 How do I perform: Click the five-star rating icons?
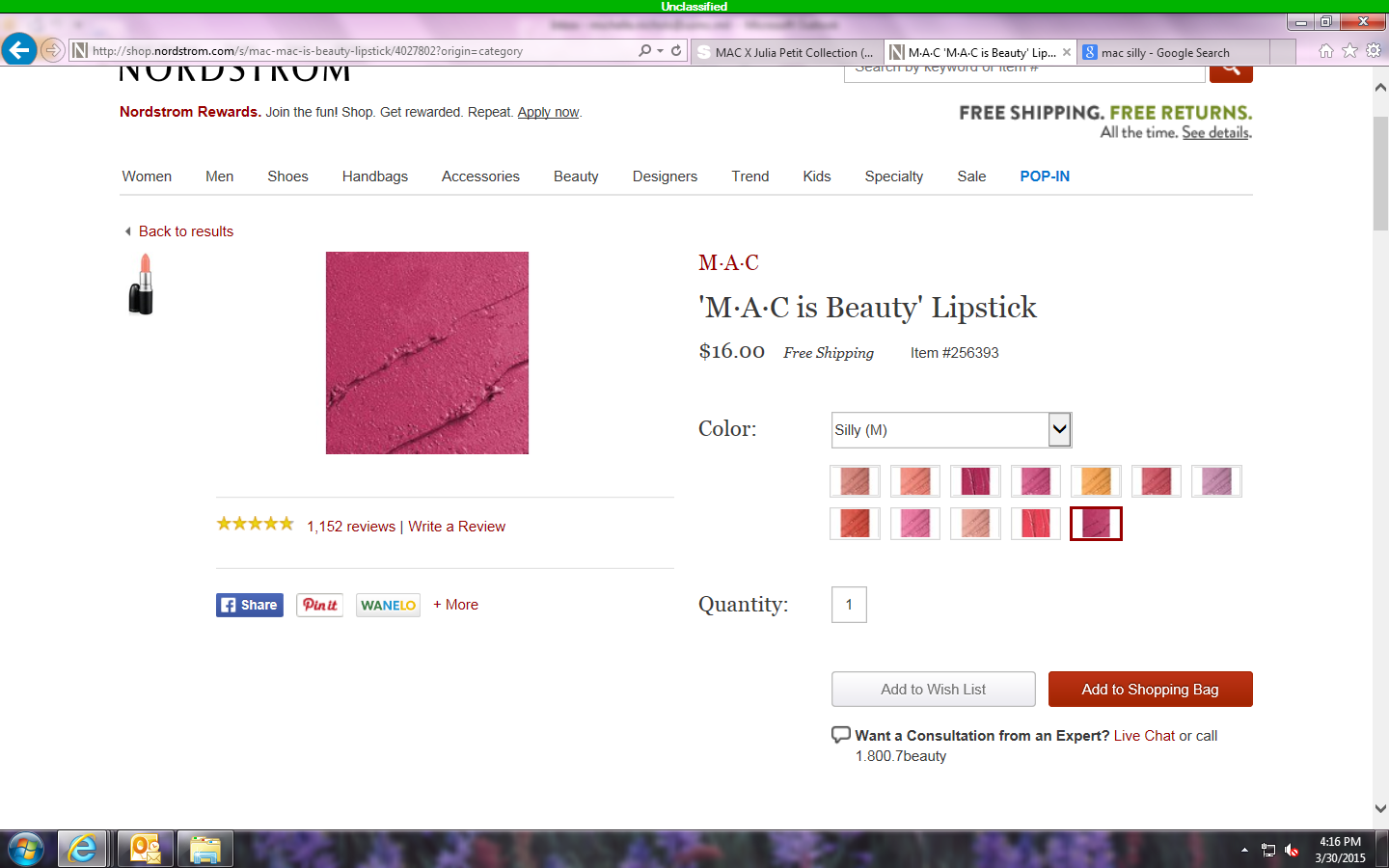pos(255,524)
